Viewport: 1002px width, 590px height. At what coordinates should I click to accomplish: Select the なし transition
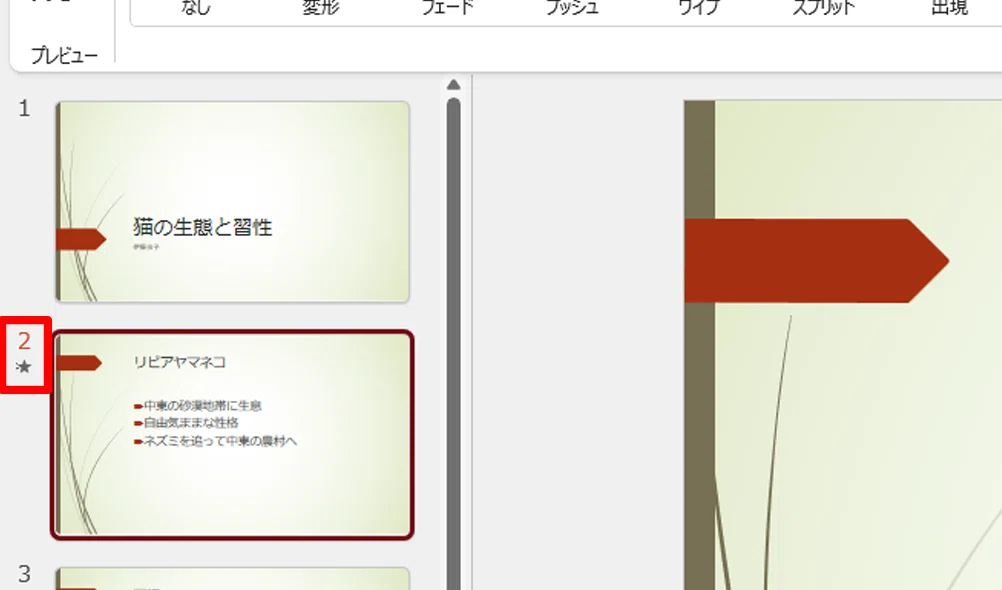(x=196, y=8)
